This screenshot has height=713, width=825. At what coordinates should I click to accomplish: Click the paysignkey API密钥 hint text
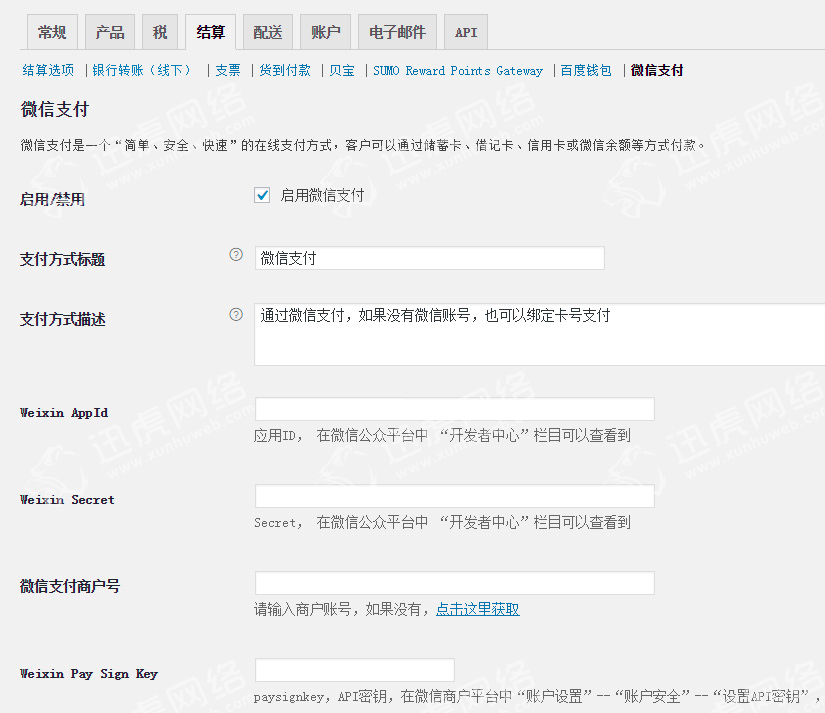(x=537, y=696)
